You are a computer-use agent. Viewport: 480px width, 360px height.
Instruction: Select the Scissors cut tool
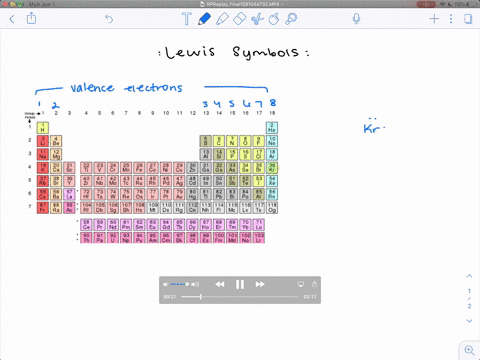pyautogui.click(x=257, y=19)
